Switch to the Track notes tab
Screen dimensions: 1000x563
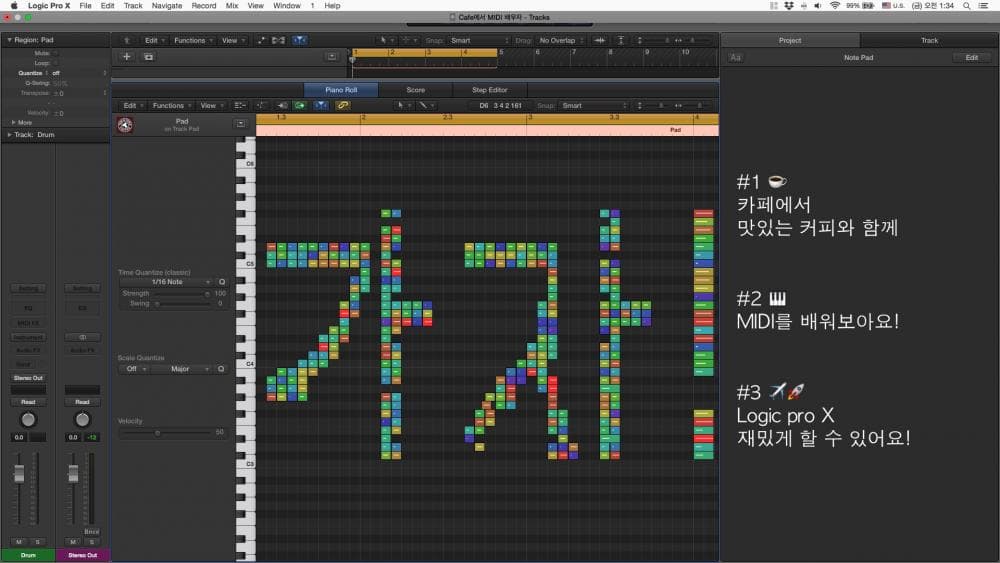pyautogui.click(x=929, y=40)
